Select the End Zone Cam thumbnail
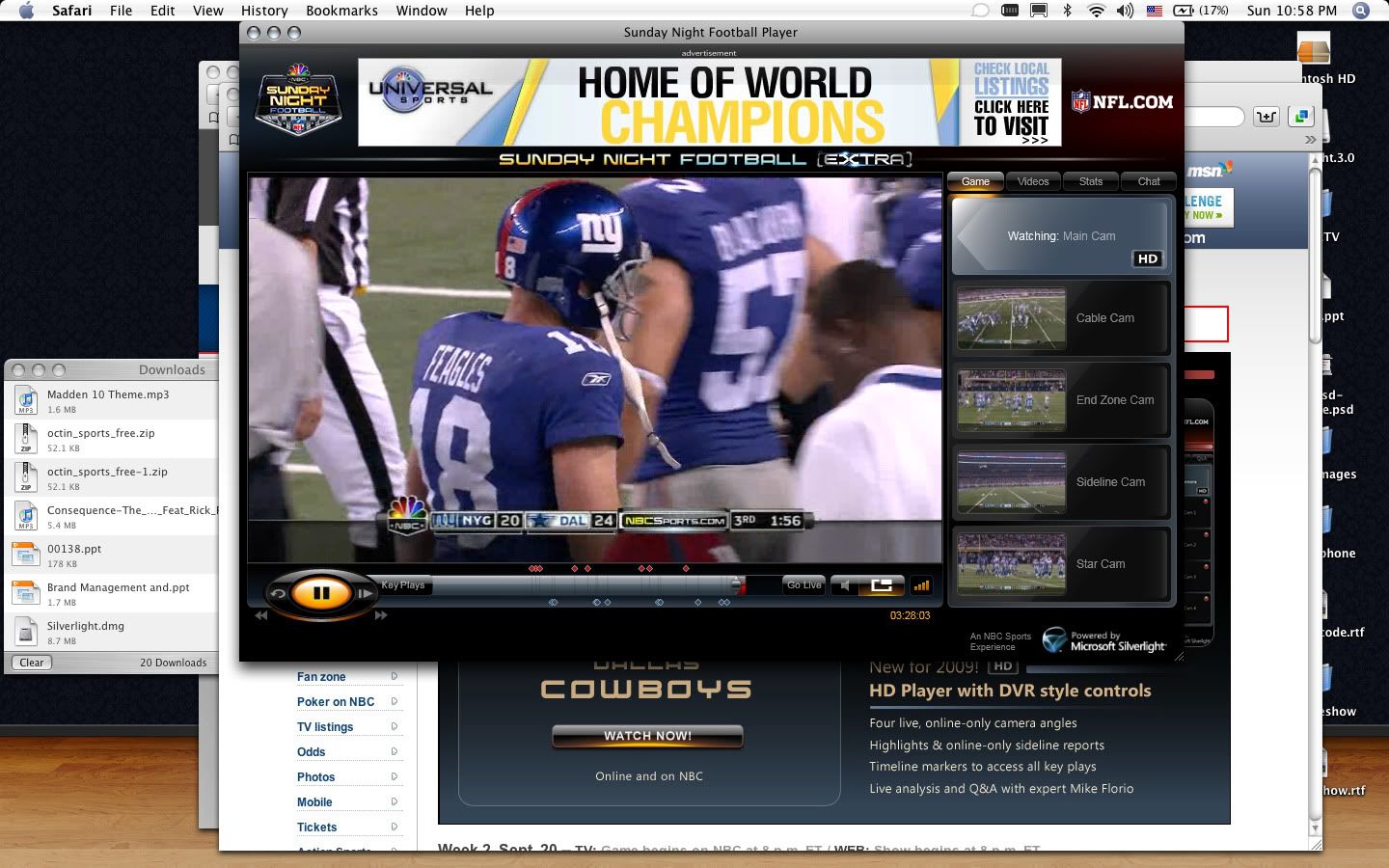1389x868 pixels. pyautogui.click(x=1012, y=400)
